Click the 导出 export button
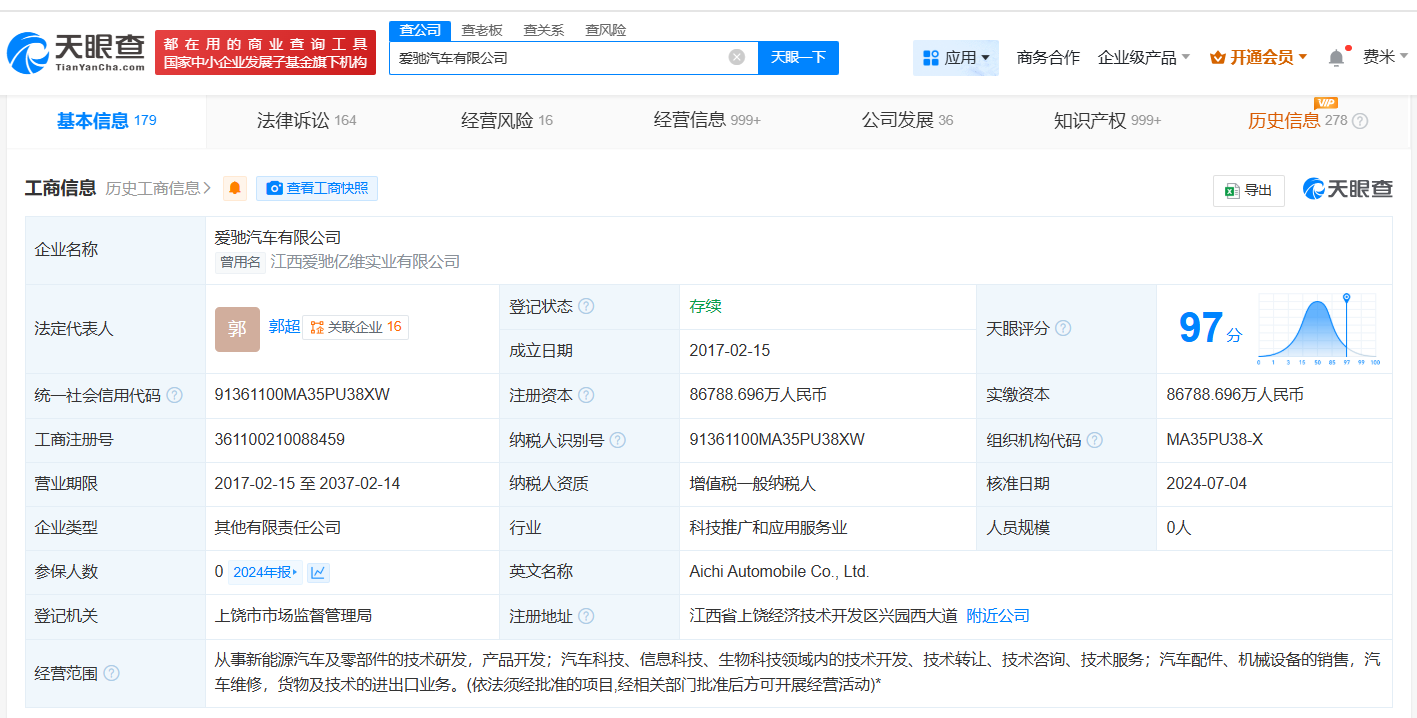The height and width of the screenshot is (718, 1417). pyautogui.click(x=1249, y=190)
